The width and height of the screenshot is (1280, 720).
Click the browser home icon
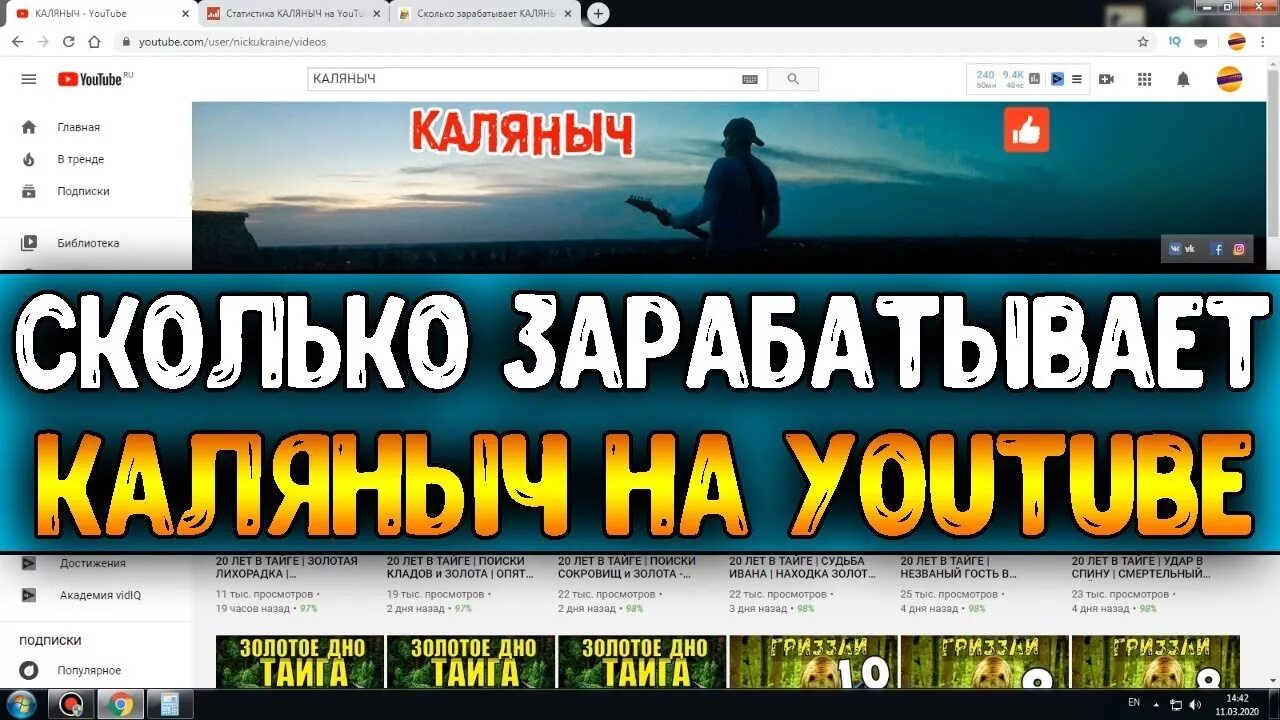95,42
